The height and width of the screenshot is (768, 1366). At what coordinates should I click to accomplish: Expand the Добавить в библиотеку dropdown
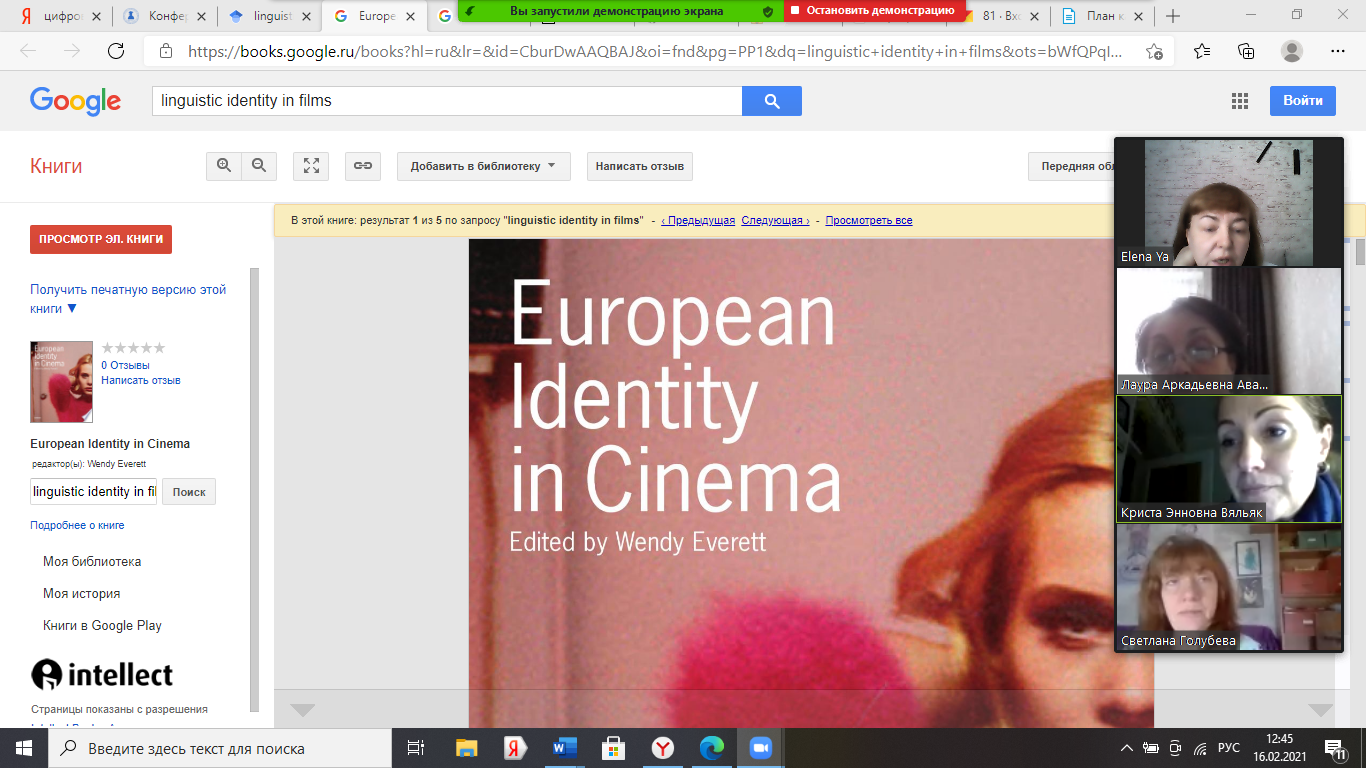(483, 166)
